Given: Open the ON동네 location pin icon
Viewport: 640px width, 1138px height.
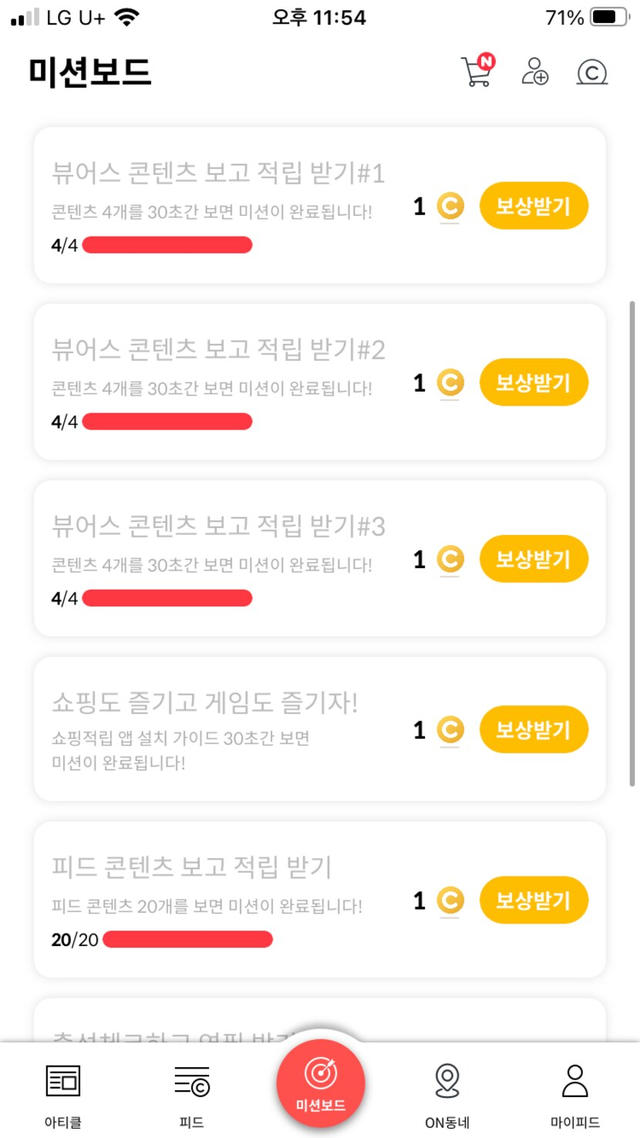Looking at the screenshot, I should tap(447, 1081).
